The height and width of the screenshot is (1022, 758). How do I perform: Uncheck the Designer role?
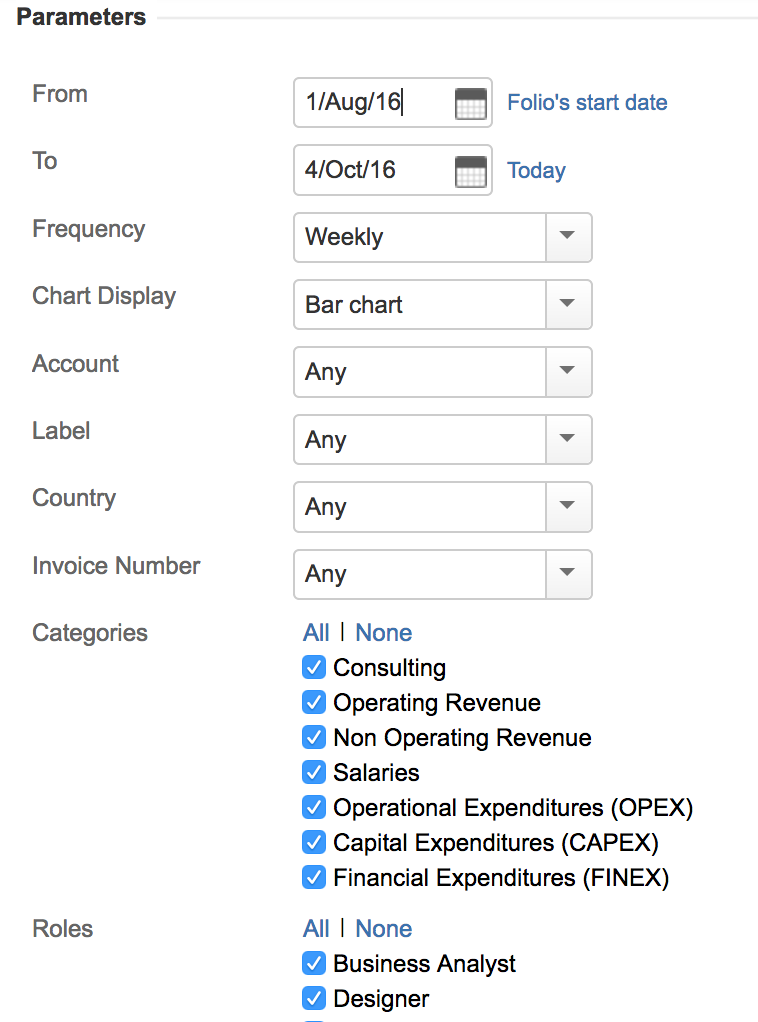pyautogui.click(x=314, y=999)
